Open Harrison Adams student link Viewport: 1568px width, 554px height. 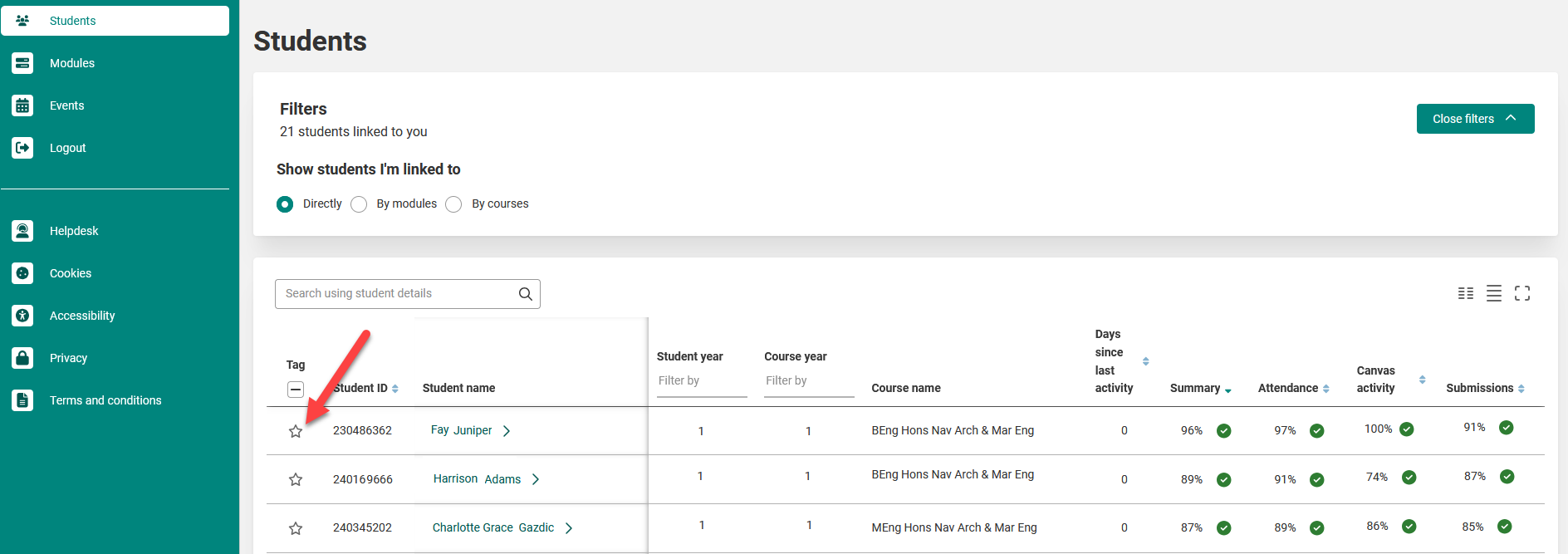click(x=477, y=479)
